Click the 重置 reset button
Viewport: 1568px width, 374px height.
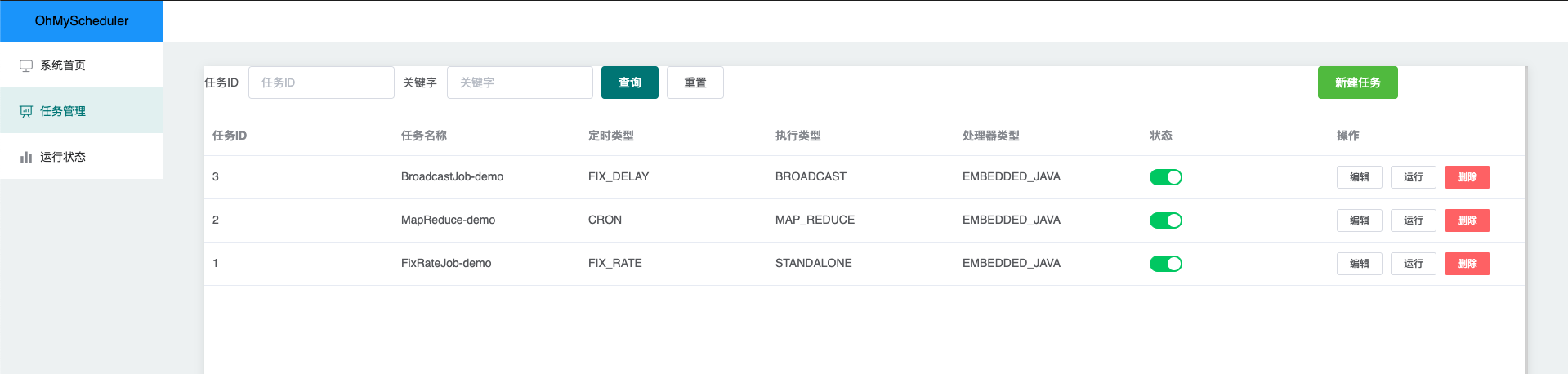coord(695,82)
